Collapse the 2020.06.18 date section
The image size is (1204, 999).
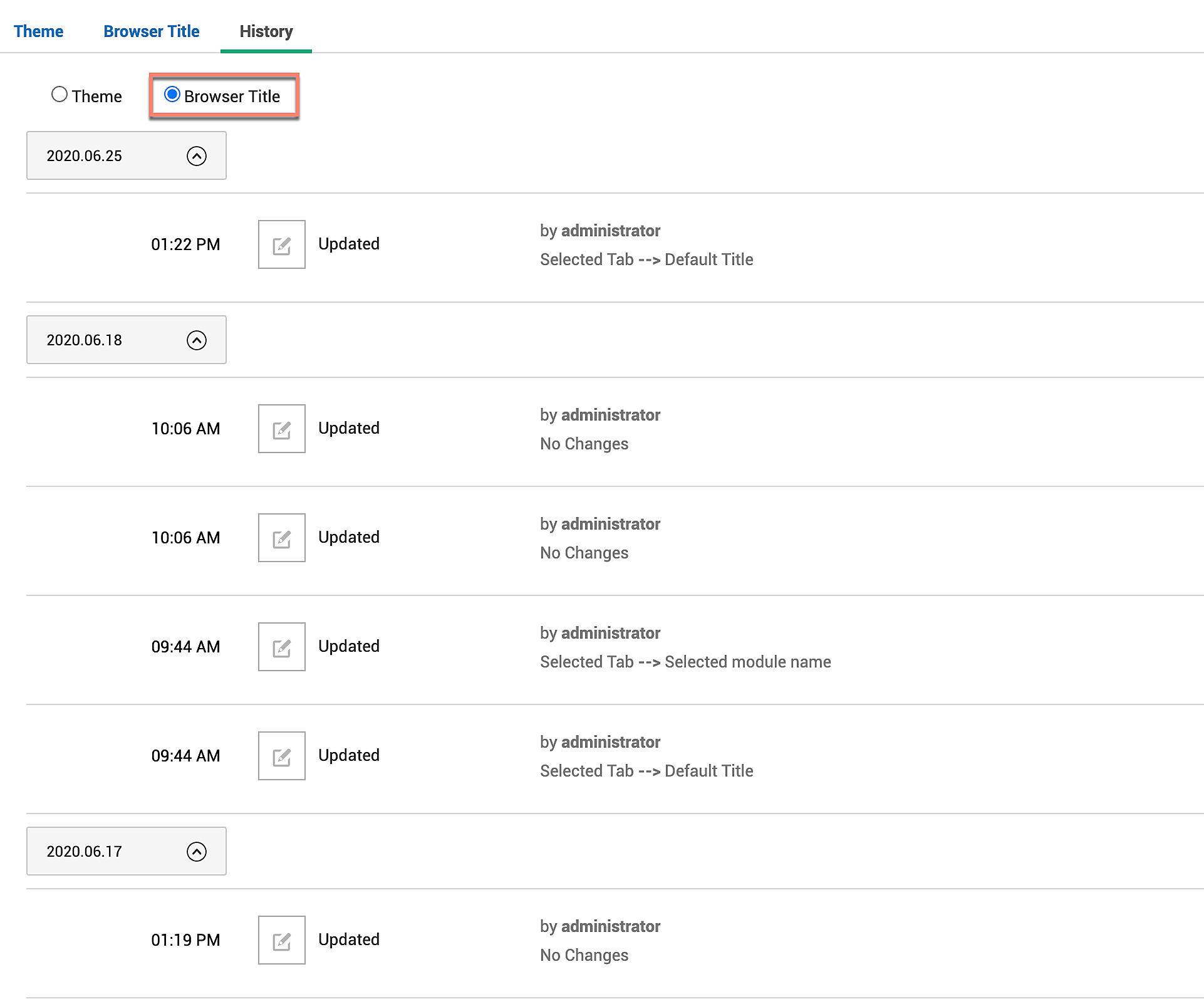pyautogui.click(x=197, y=340)
